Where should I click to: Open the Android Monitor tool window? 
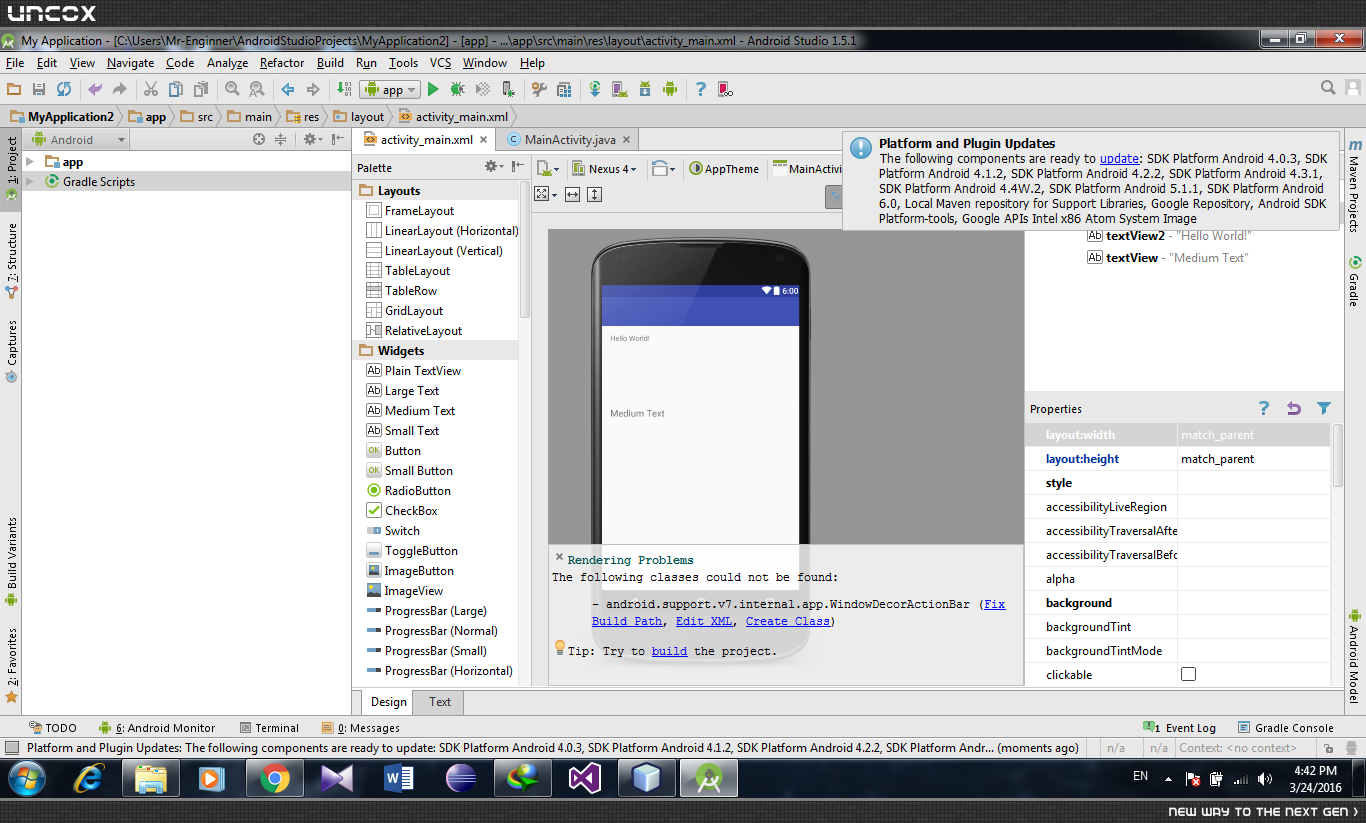tap(158, 728)
